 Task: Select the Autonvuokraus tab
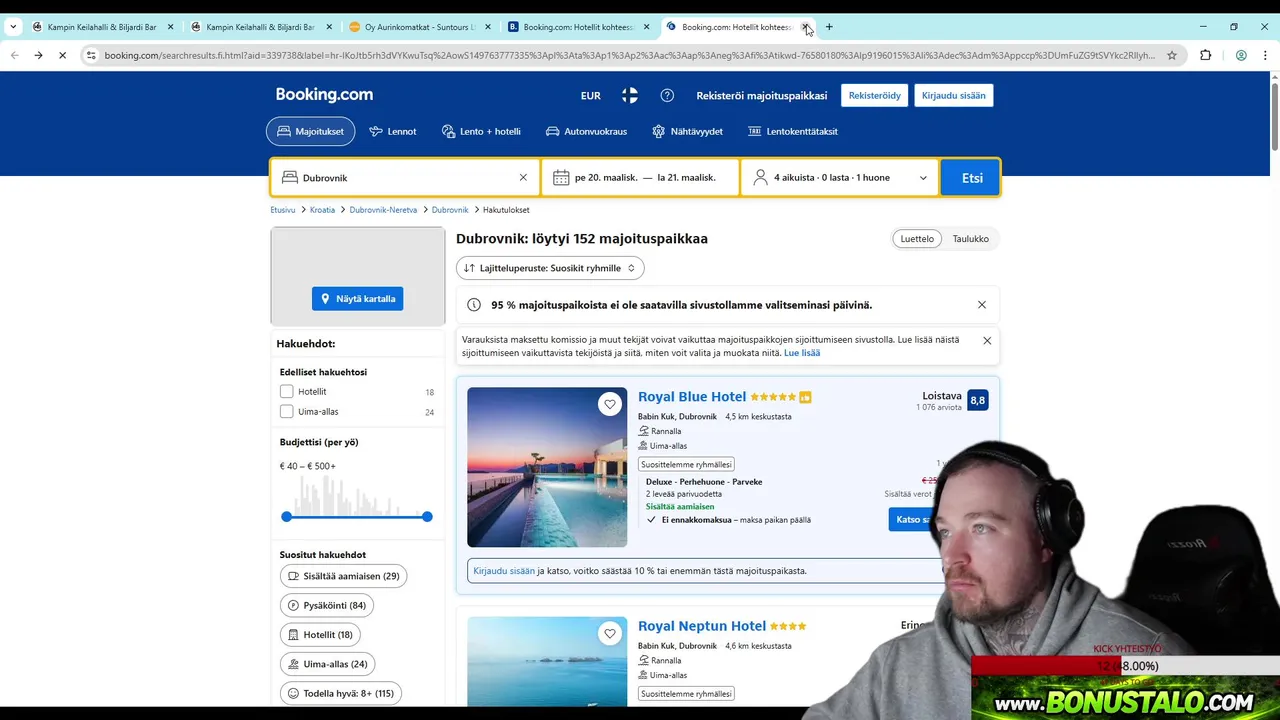(x=586, y=131)
